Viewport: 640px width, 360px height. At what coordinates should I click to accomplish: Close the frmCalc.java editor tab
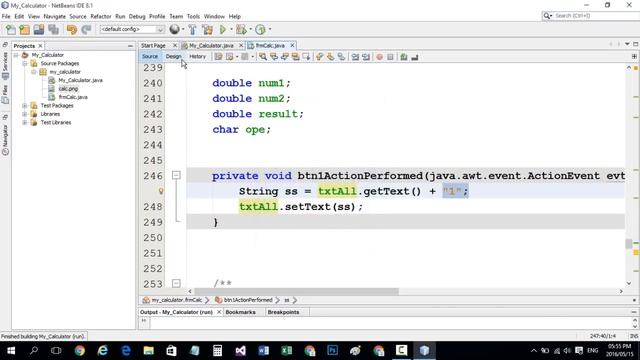pos(292,46)
